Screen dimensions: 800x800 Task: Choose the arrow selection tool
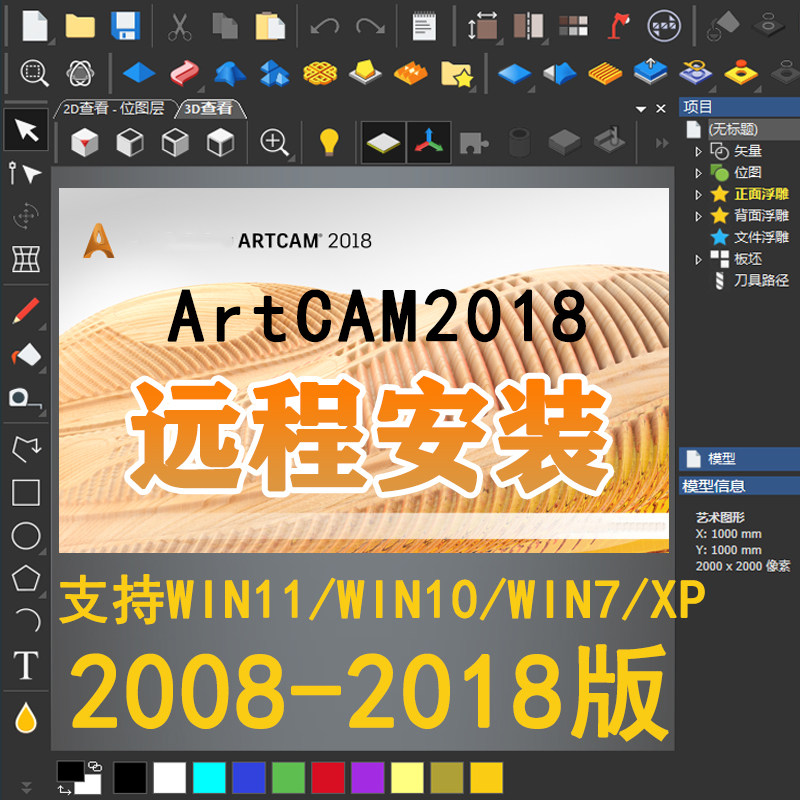(27, 130)
